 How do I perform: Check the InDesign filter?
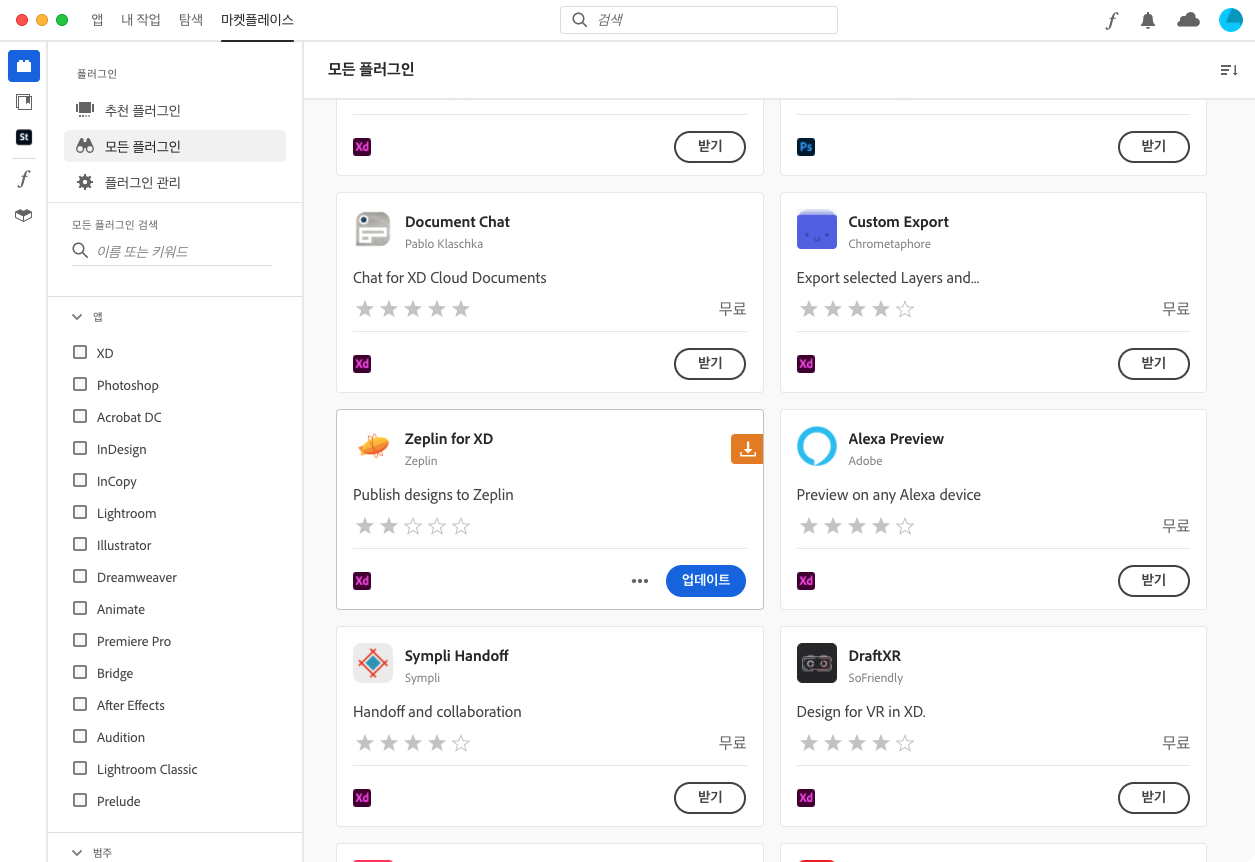point(80,448)
